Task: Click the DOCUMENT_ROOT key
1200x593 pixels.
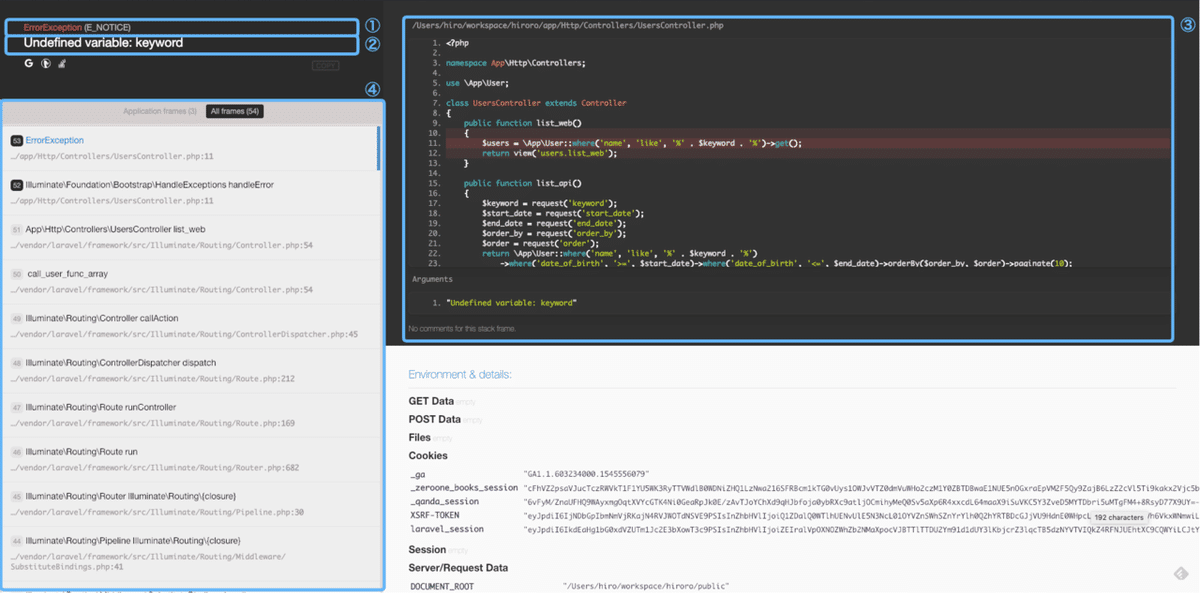Action: [442, 586]
